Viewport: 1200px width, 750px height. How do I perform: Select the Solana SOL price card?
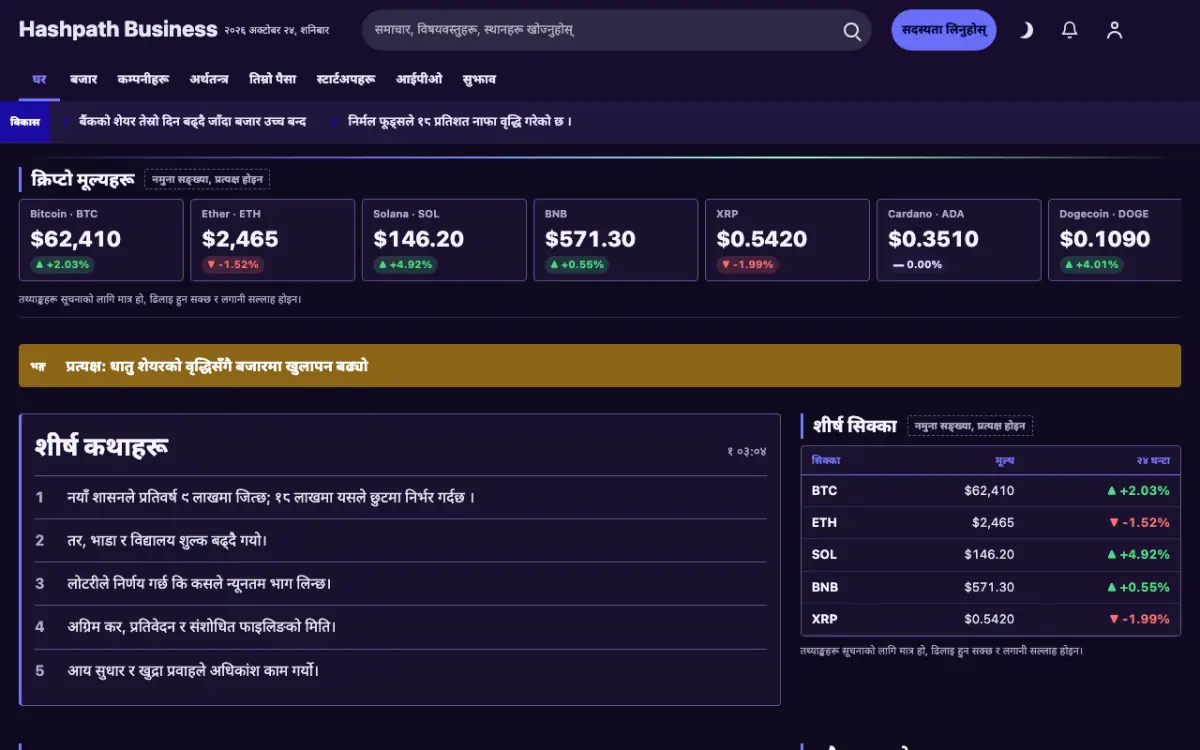(444, 240)
